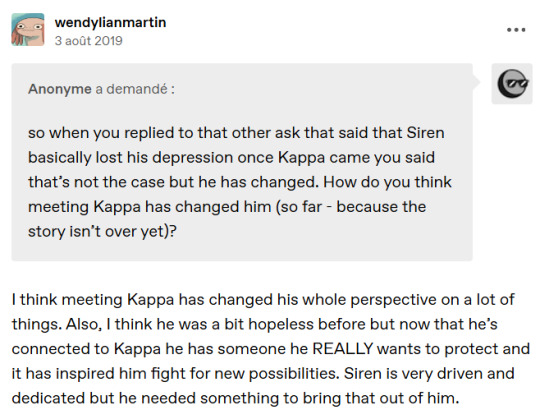Click the answer line 'I think meeting Kappa'

[263, 300]
